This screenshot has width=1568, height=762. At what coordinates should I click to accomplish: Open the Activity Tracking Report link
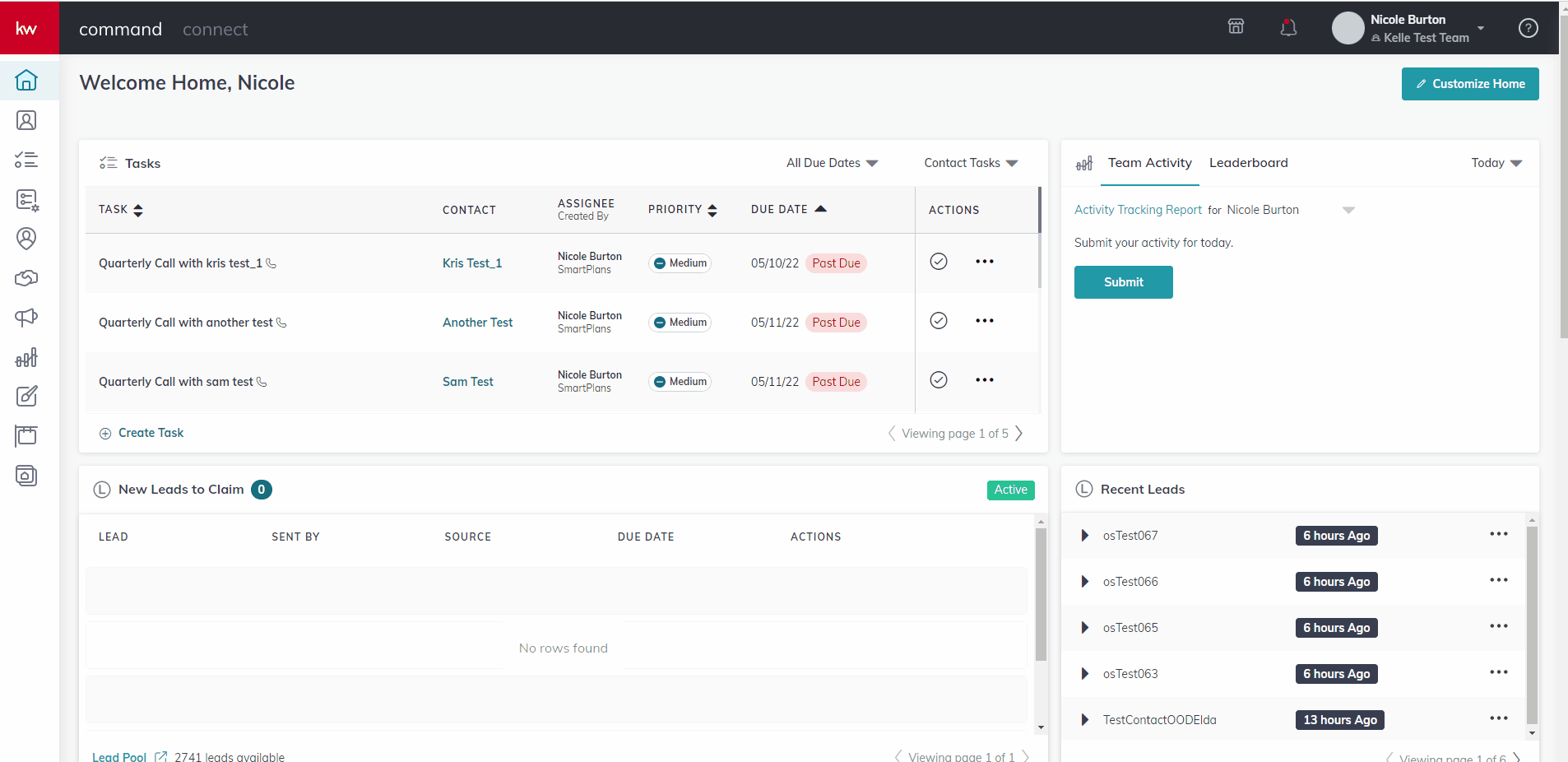1138,210
